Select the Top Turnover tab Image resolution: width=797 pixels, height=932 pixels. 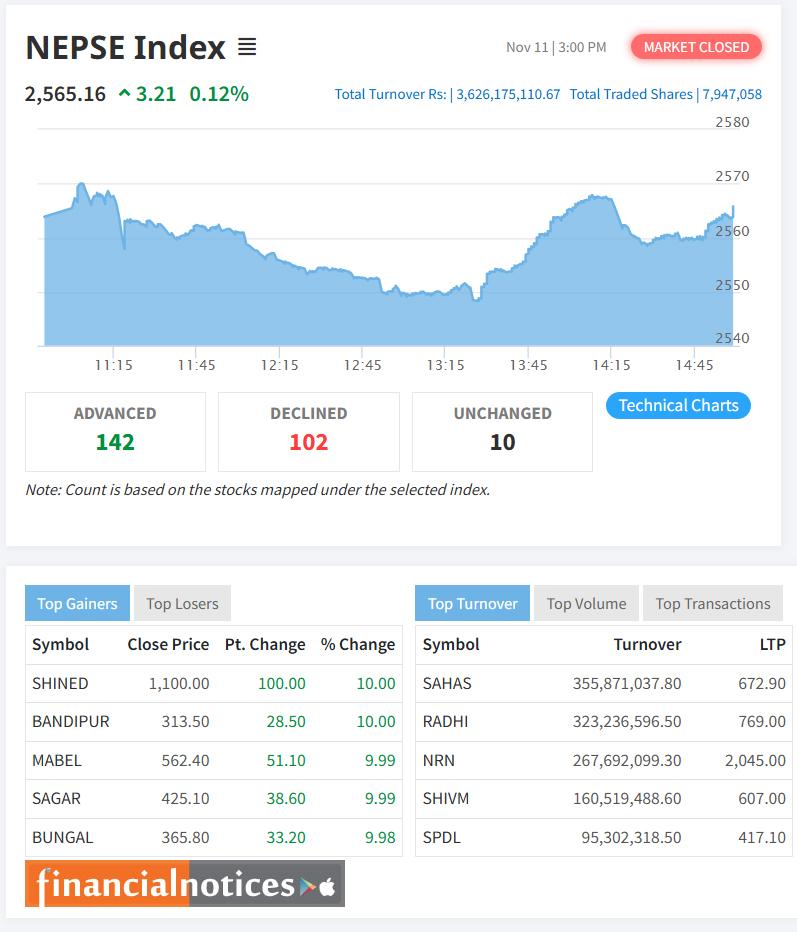click(473, 603)
